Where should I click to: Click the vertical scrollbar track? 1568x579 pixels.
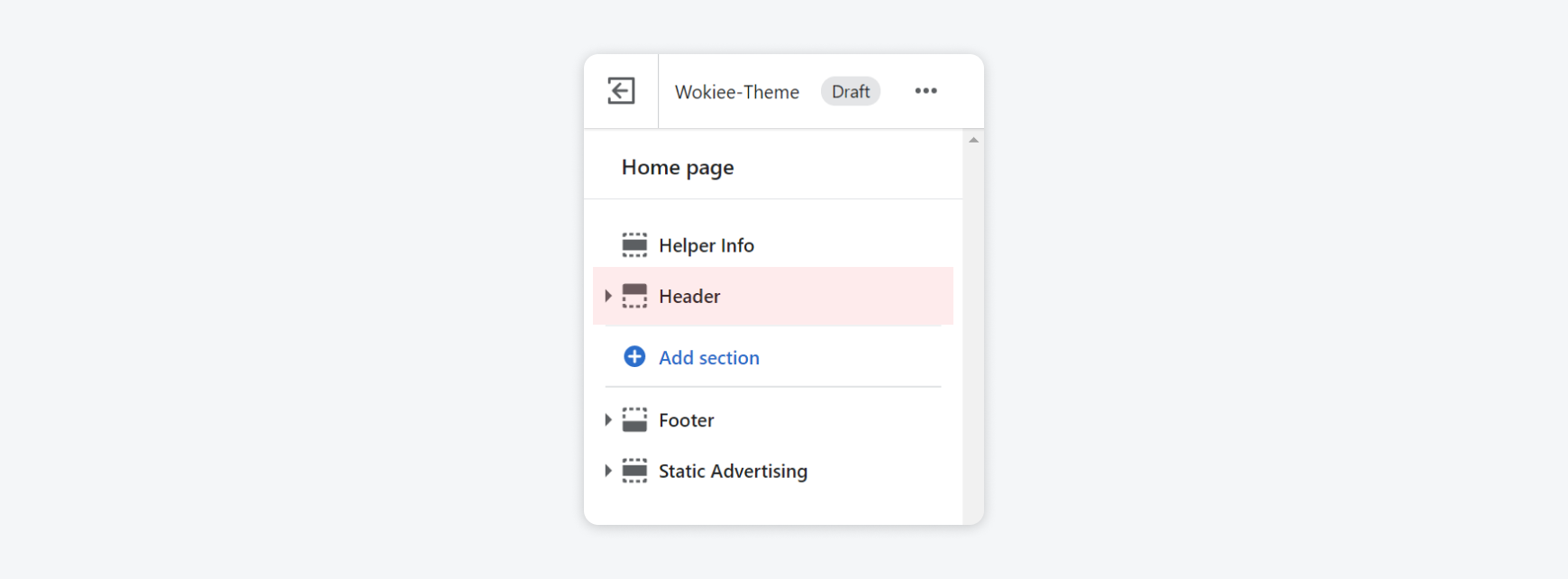(973, 334)
